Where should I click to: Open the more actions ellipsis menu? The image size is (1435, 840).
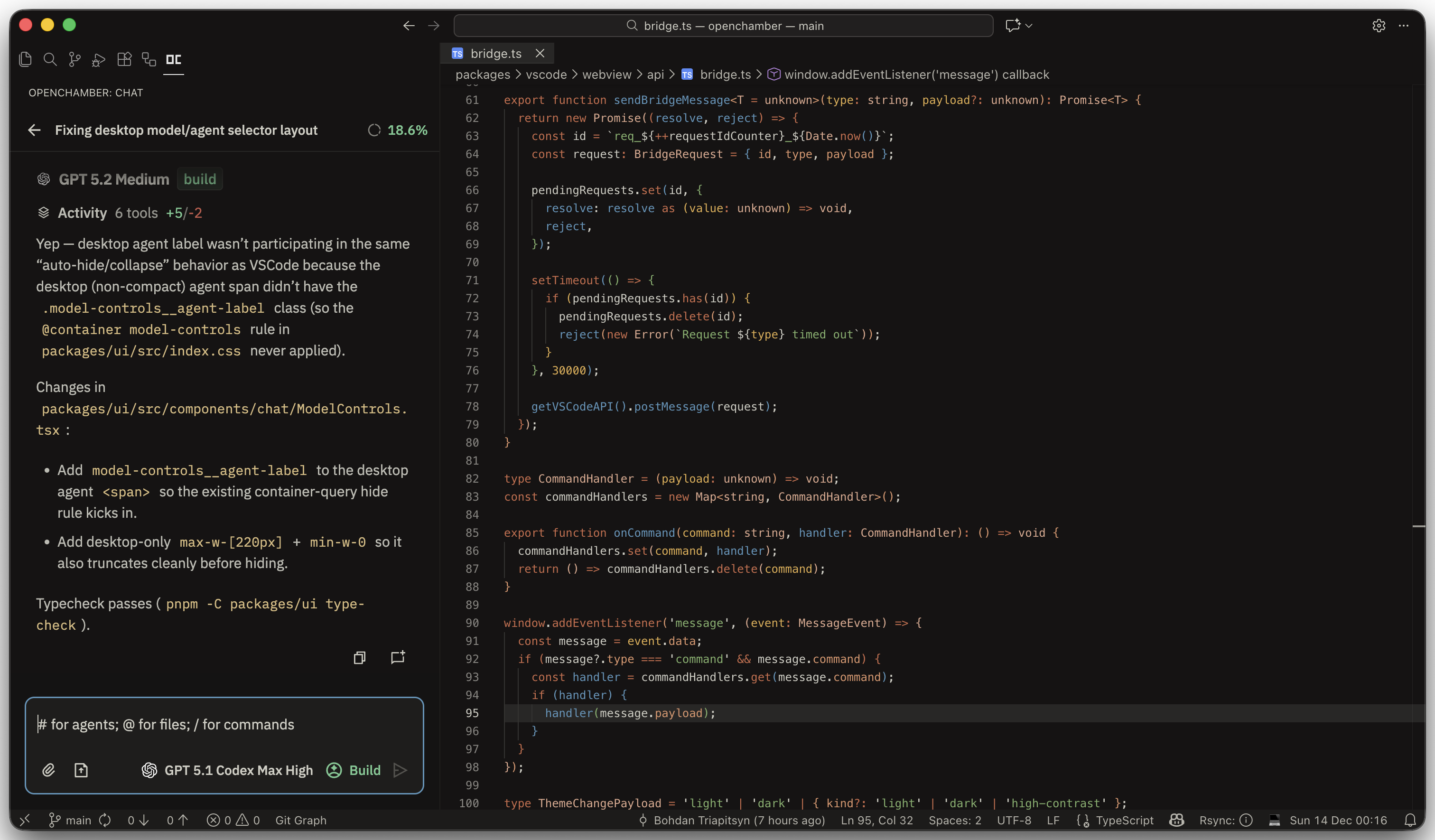1404,26
